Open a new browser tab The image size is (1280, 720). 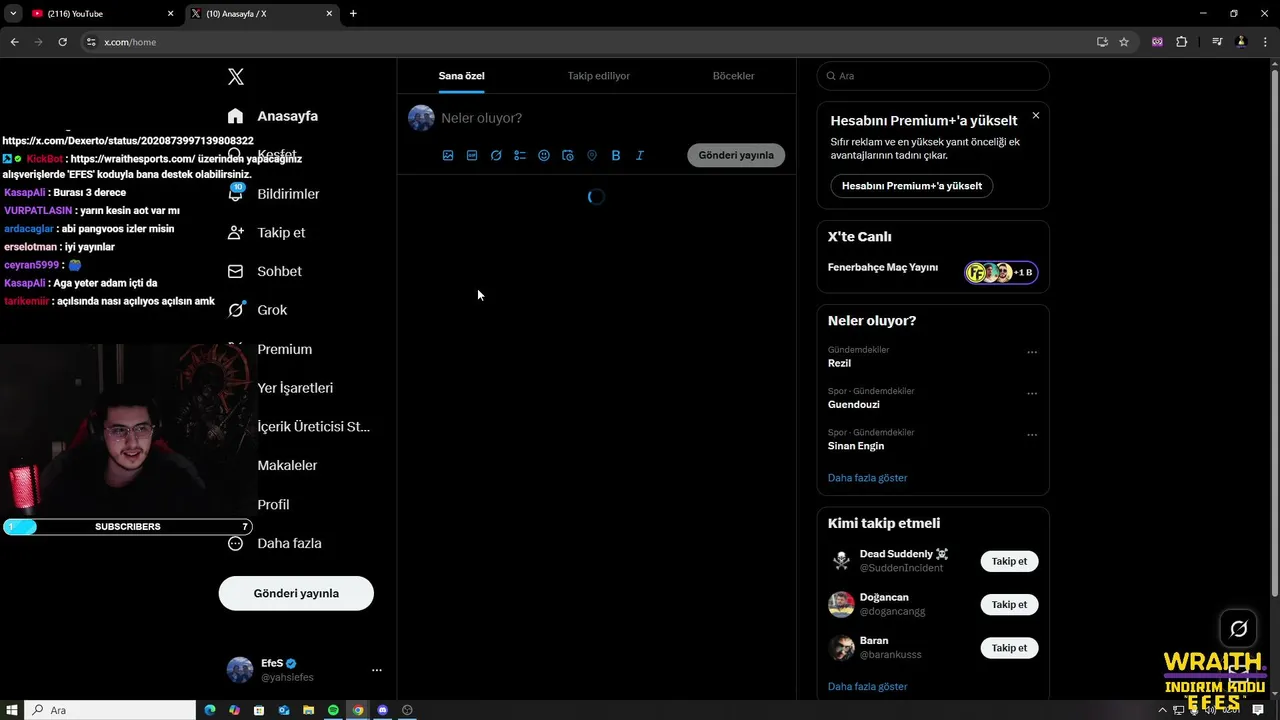353,14
